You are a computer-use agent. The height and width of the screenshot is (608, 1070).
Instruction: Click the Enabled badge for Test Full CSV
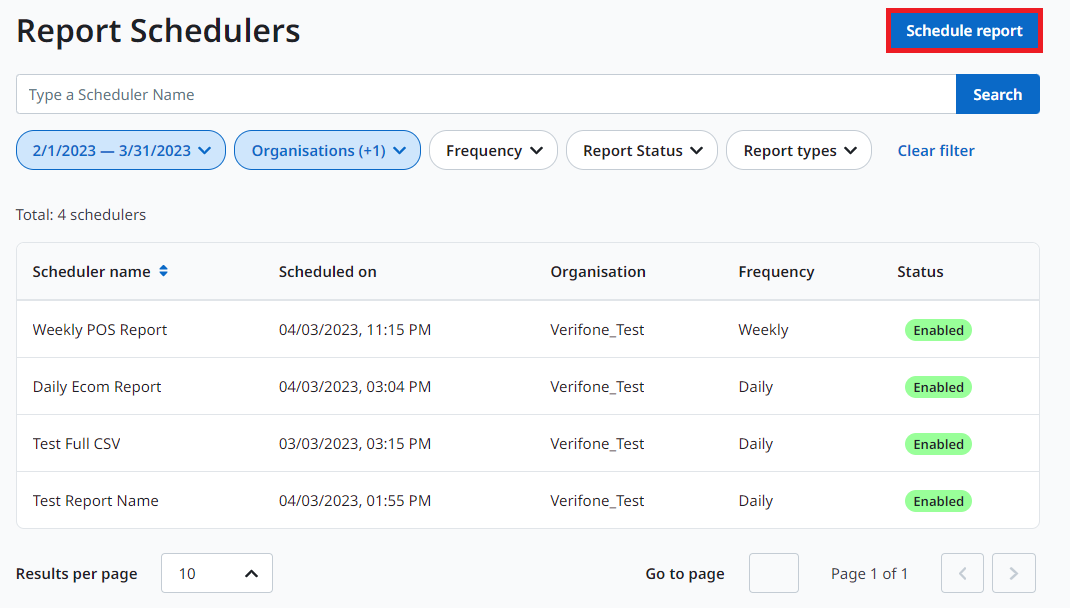(x=938, y=443)
